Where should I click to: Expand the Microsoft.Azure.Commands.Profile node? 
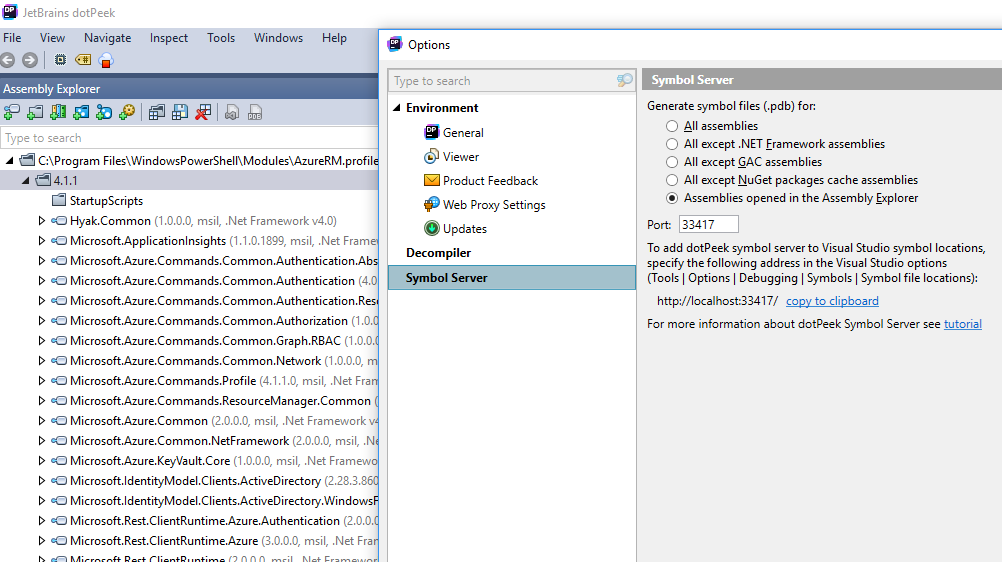coord(42,380)
